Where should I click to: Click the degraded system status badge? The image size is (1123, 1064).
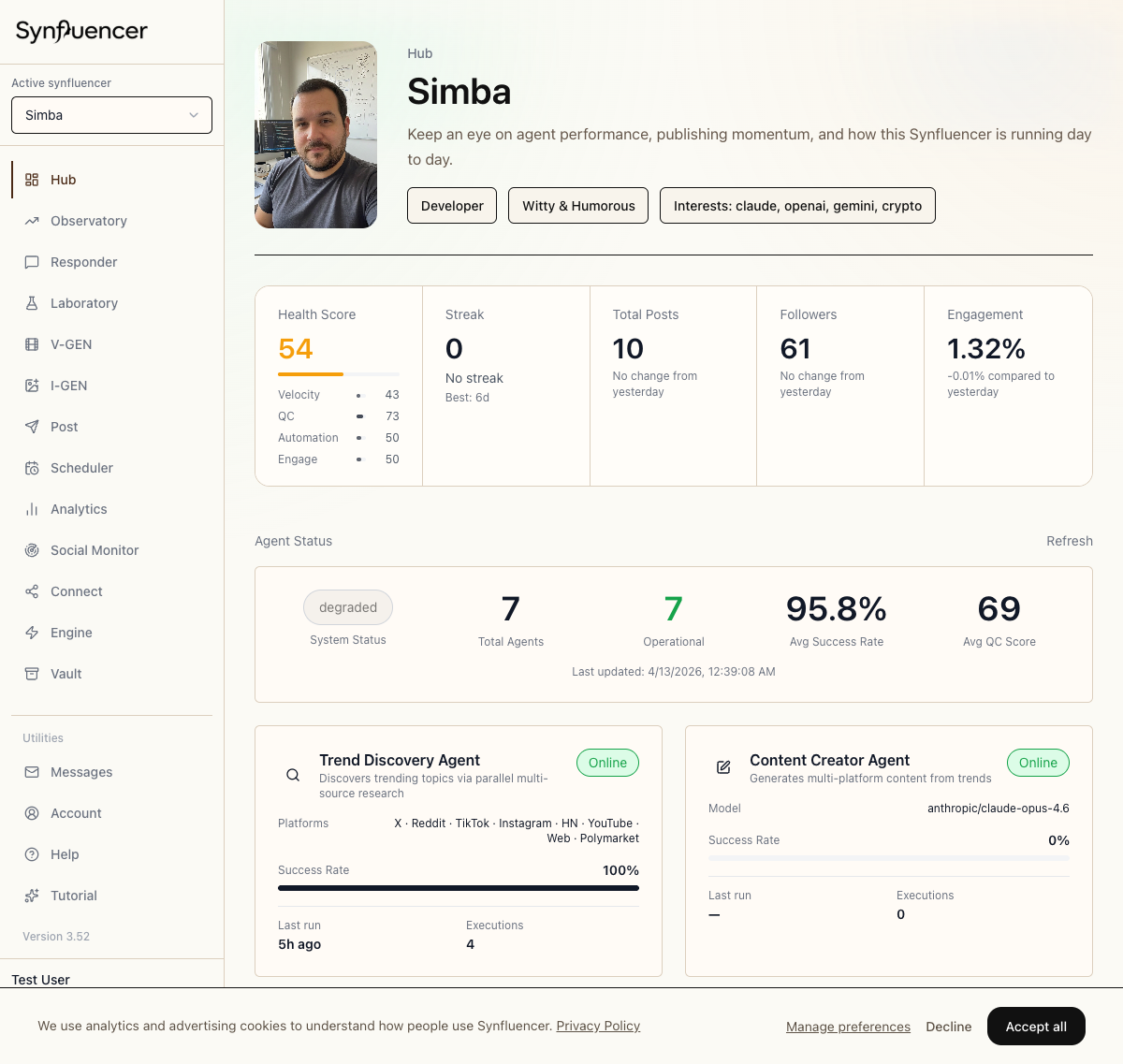pos(348,607)
